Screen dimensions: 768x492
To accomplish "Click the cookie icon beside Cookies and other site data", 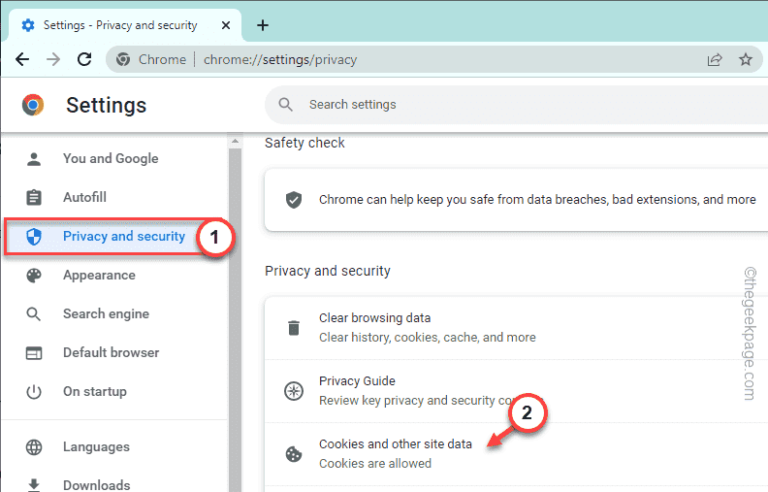I will (293, 453).
